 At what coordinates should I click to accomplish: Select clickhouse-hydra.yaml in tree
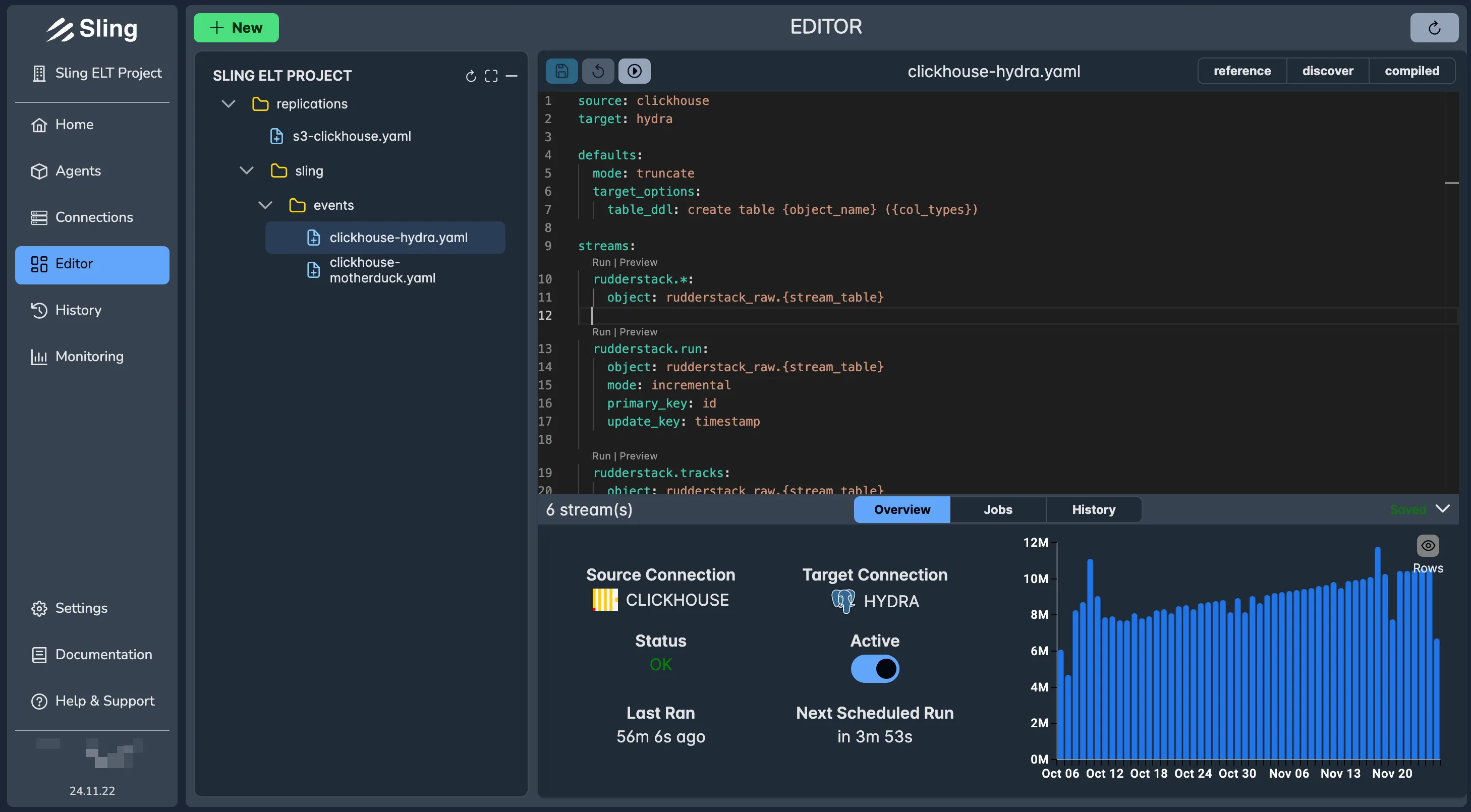[x=385, y=238]
